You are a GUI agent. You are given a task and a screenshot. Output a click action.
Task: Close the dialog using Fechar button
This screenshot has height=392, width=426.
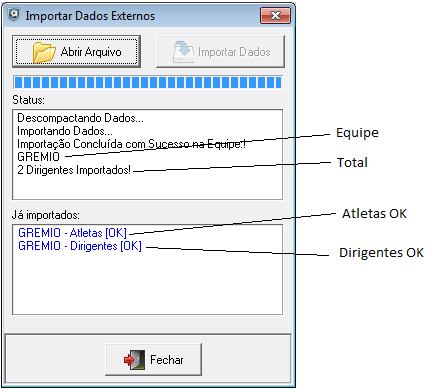coord(153,360)
